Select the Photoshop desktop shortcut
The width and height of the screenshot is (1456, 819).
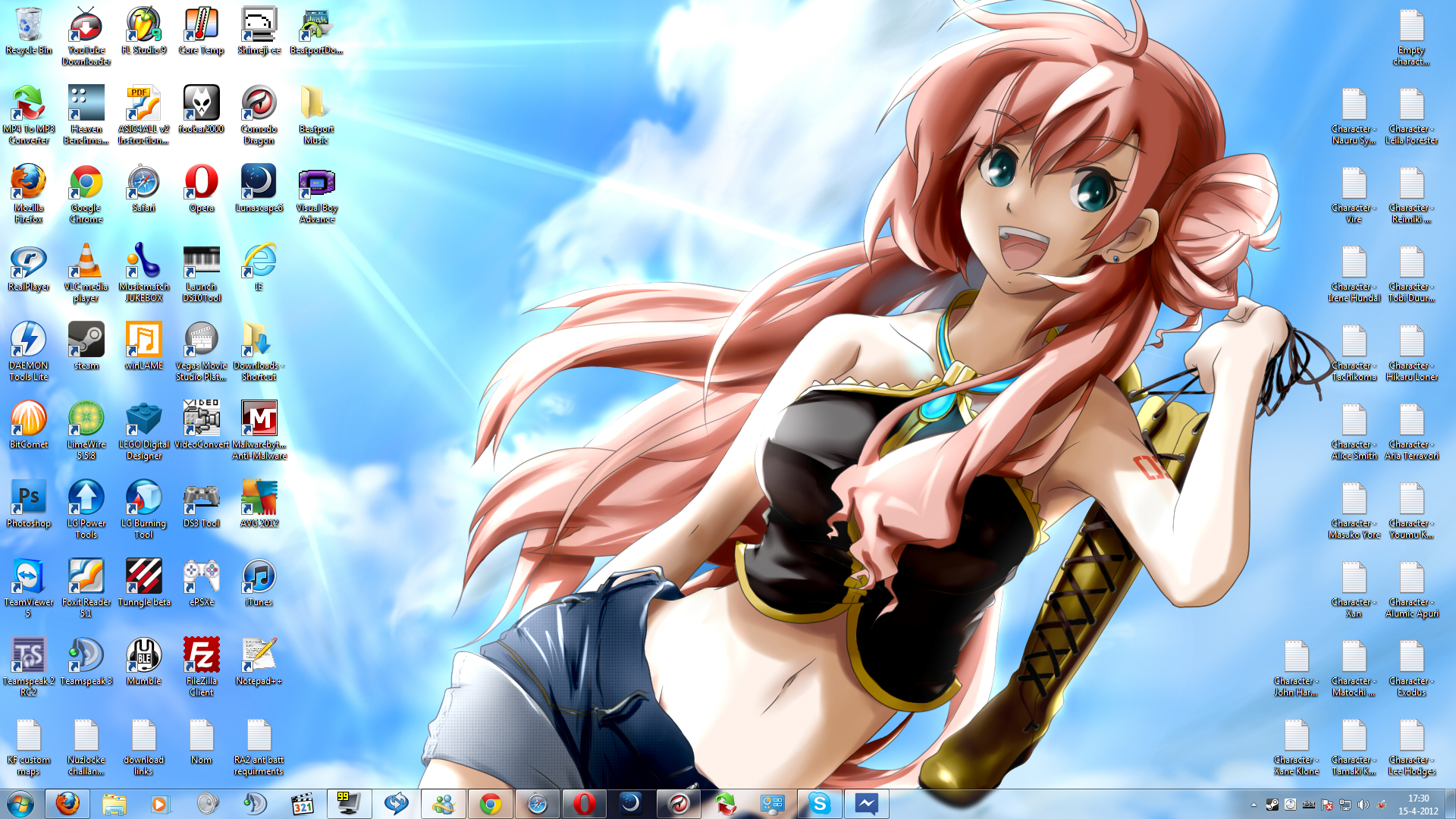(29, 504)
